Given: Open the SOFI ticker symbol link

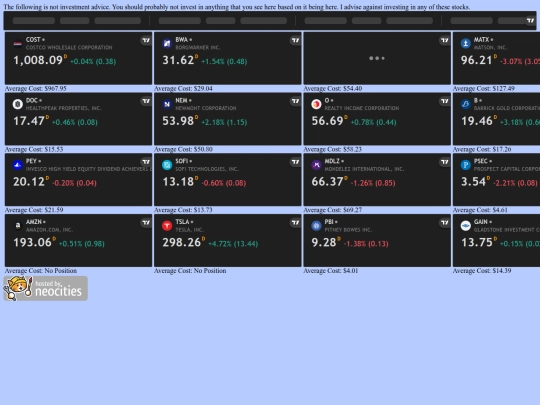Looking at the screenshot, I should click(182, 161).
